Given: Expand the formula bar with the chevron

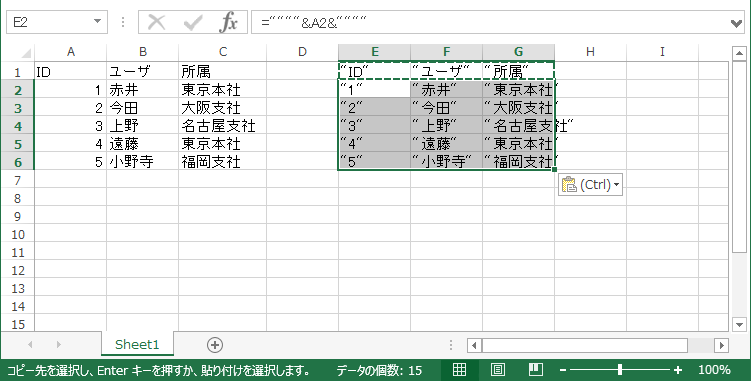Looking at the screenshot, I should (x=737, y=23).
